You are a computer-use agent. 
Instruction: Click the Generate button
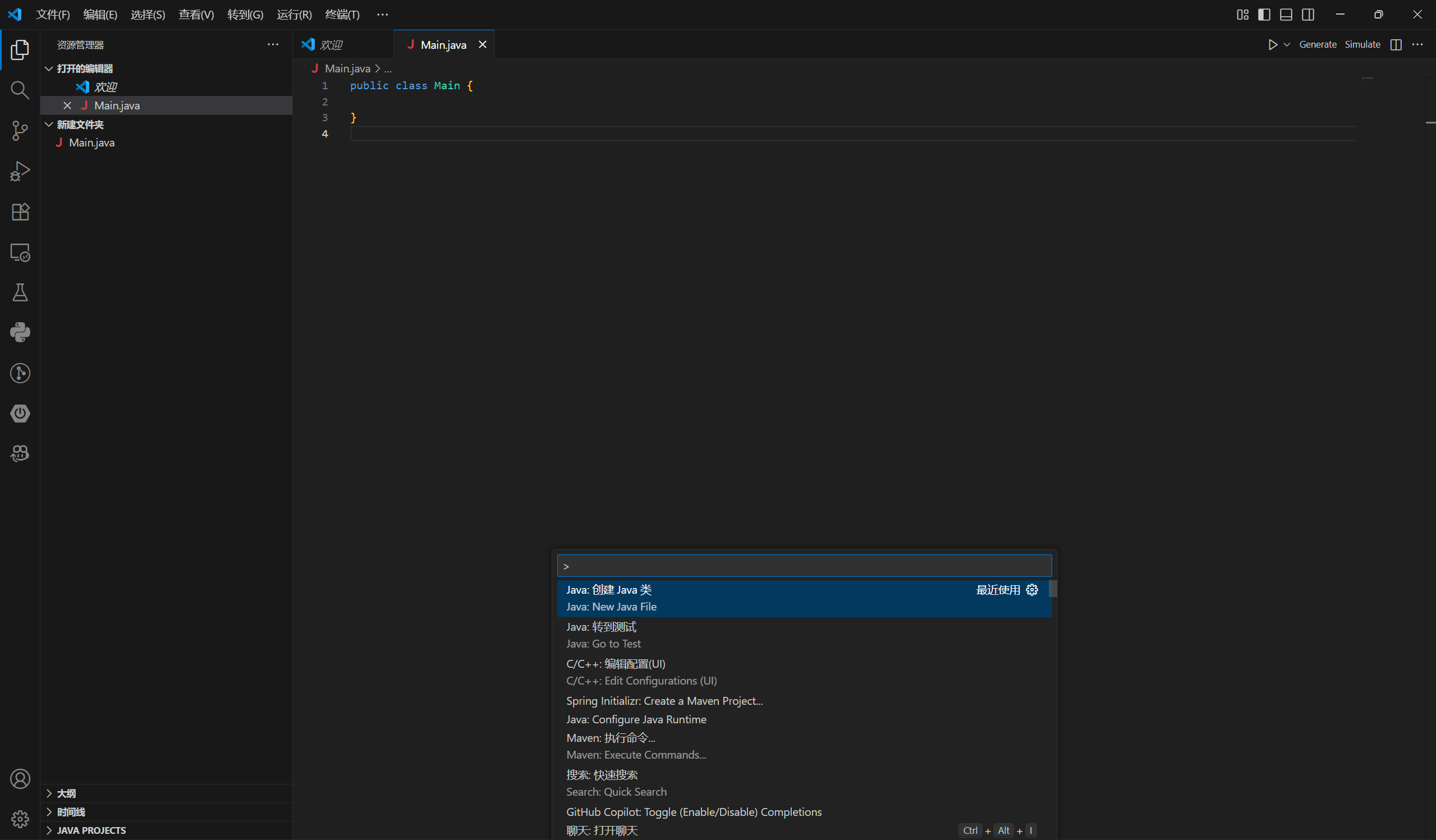[1318, 44]
